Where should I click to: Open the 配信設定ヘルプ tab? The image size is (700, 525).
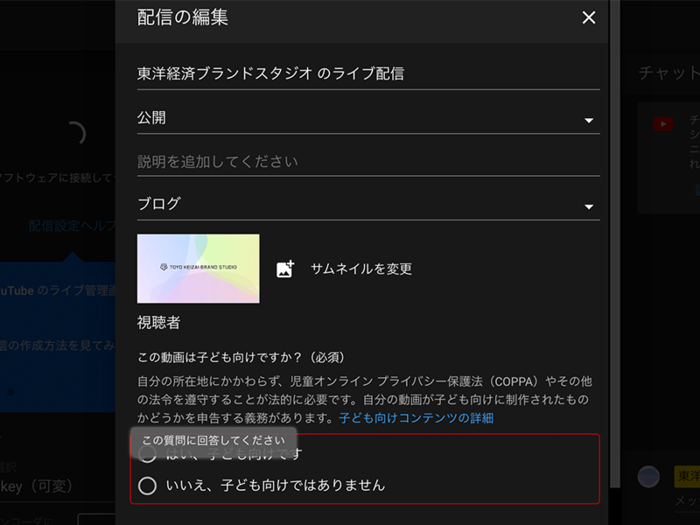[x=70, y=227]
